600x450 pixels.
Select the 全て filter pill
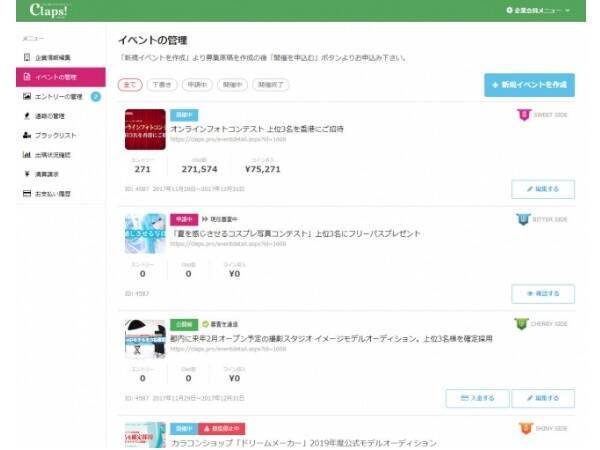[x=130, y=85]
